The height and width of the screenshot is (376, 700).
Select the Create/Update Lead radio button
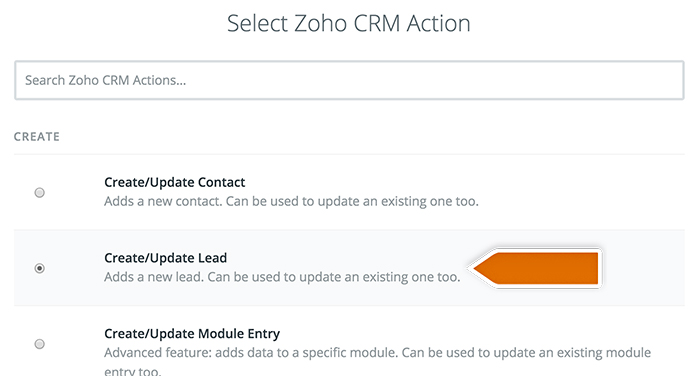[40, 268]
